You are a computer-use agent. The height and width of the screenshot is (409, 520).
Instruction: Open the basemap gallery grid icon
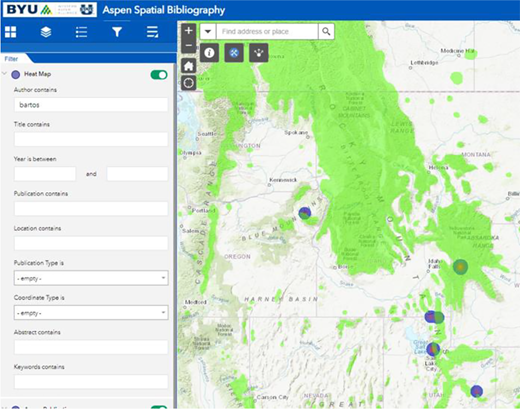[11, 32]
